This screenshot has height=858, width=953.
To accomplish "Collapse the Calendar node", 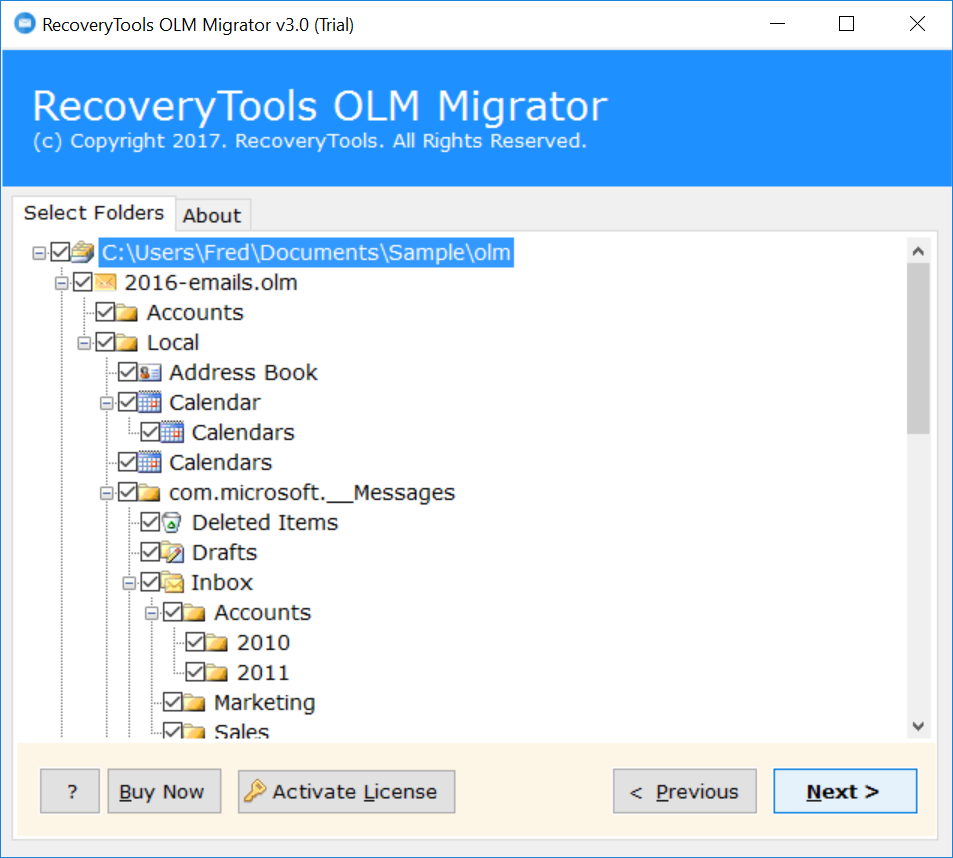I will coord(106,403).
